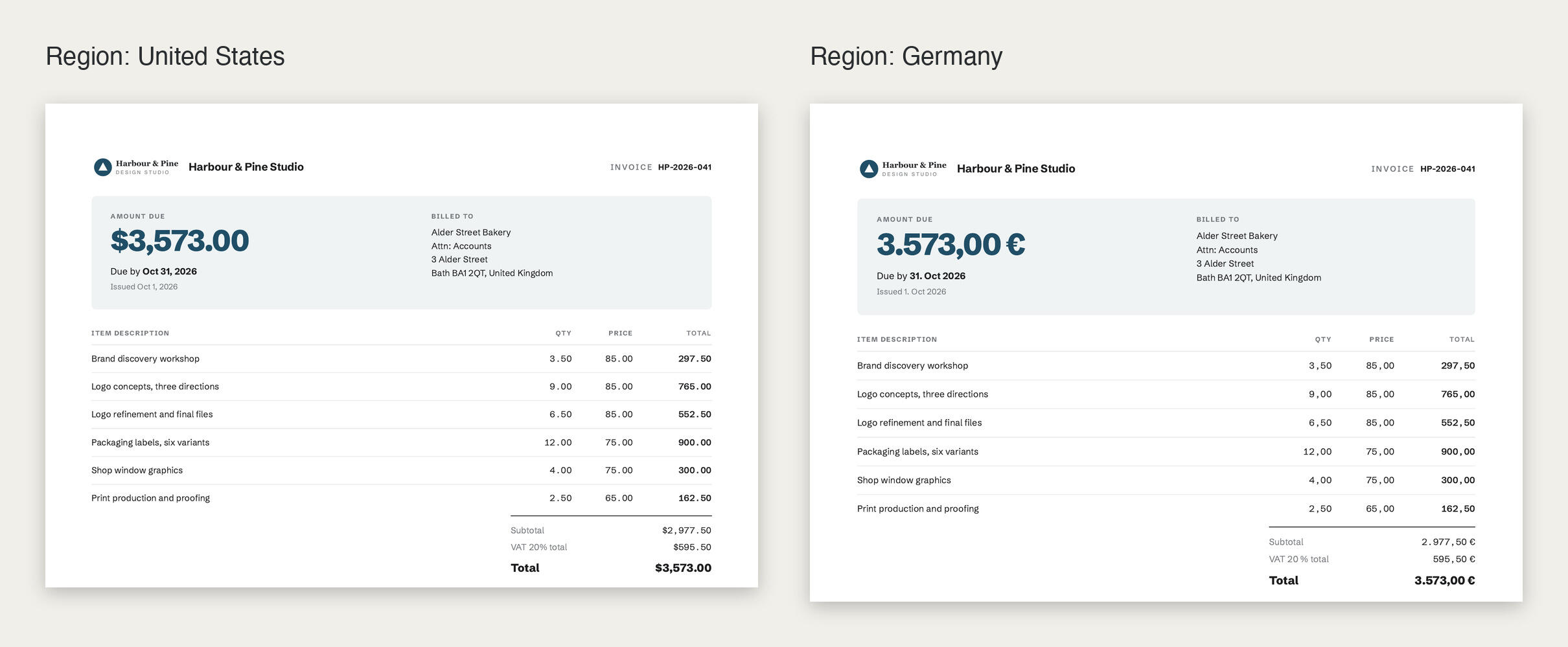1568x647 pixels.
Task: Click "Print production and proofing" in the Germany invoice
Action: (x=918, y=509)
